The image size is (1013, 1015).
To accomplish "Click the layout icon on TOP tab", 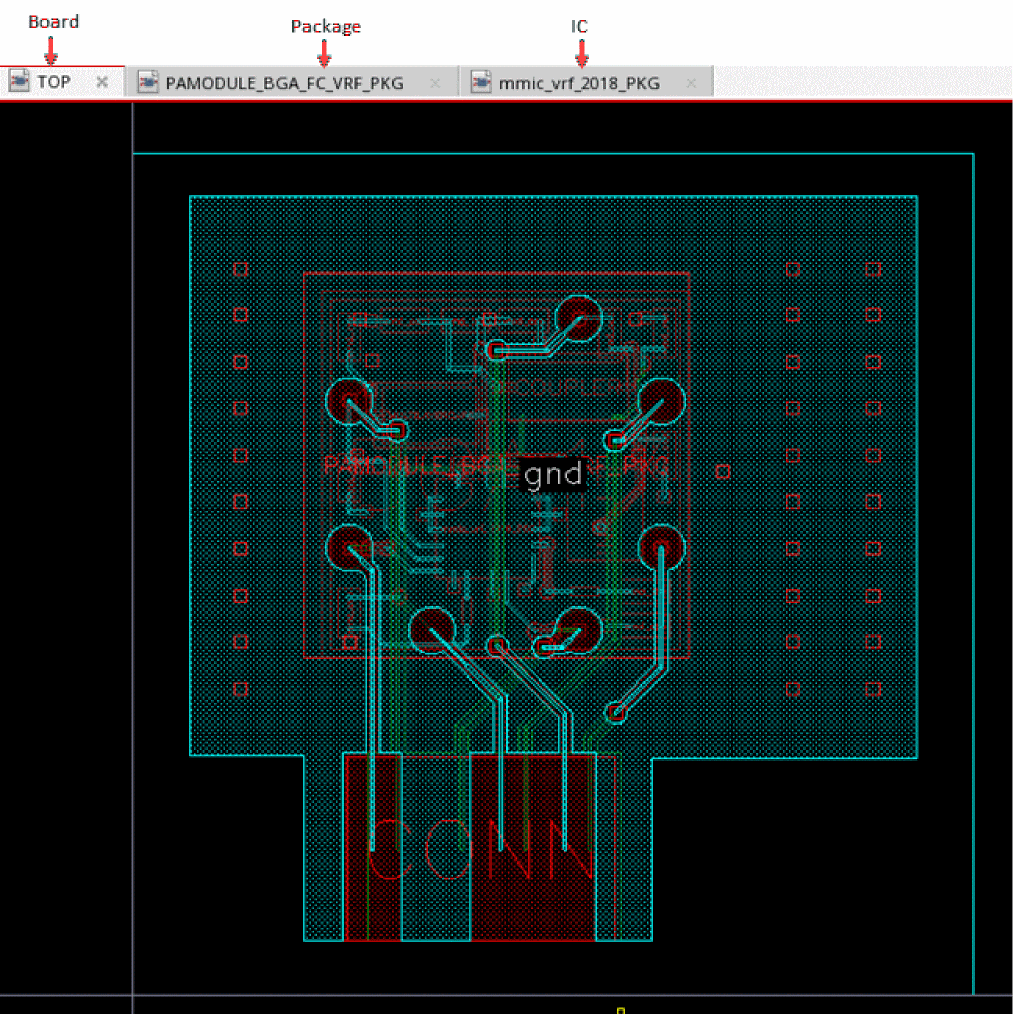I will pyautogui.click(x=19, y=82).
